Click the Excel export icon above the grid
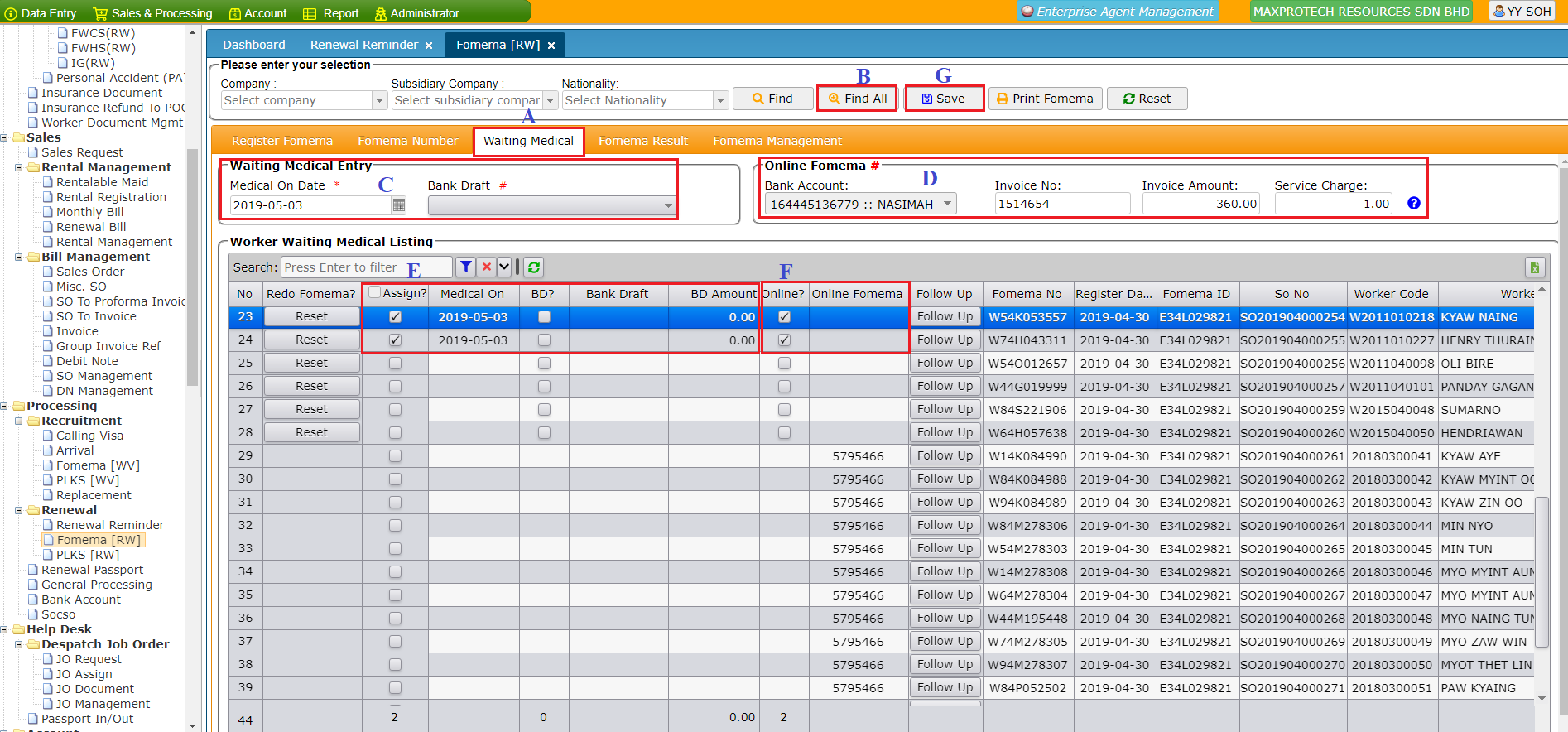 point(1534,267)
